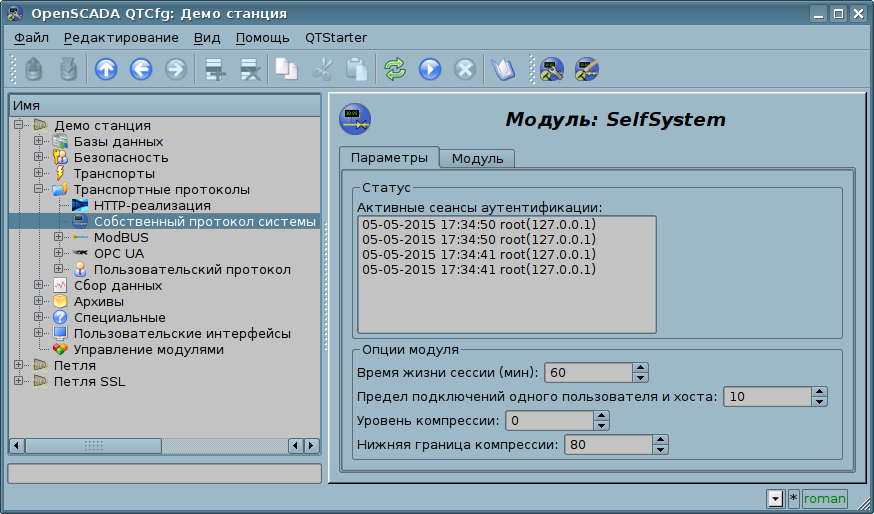
Task: Click the Предел подключений input field
Action: [768, 397]
